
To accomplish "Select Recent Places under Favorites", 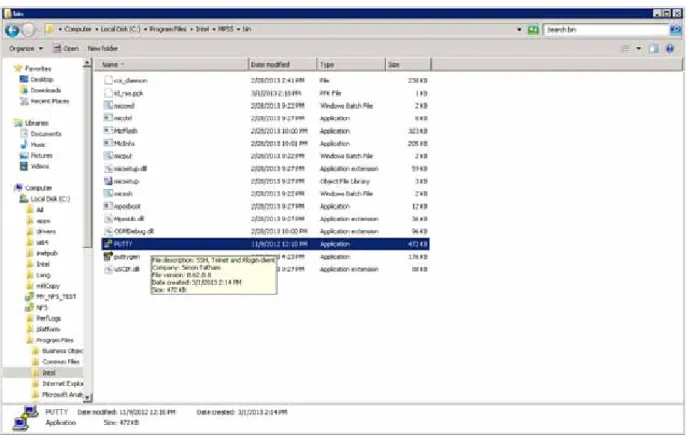I will [50, 101].
